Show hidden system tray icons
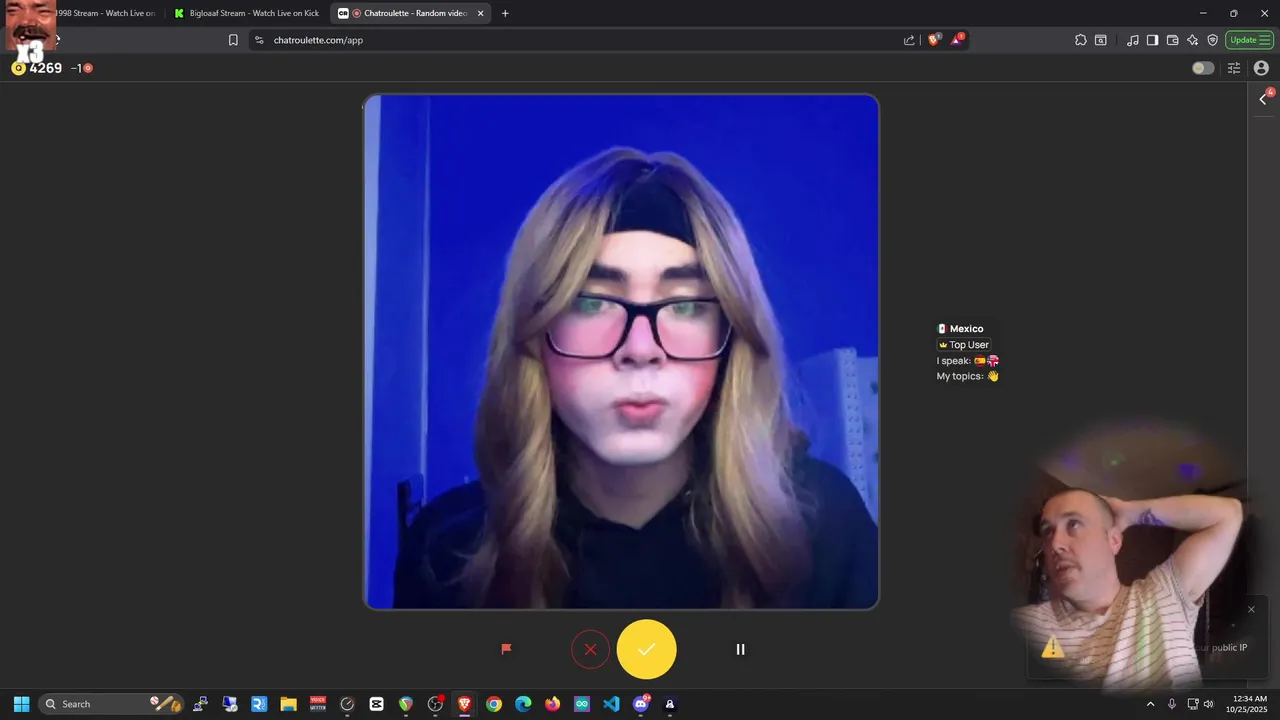Screen dimensions: 1280x720 coord(1150,704)
